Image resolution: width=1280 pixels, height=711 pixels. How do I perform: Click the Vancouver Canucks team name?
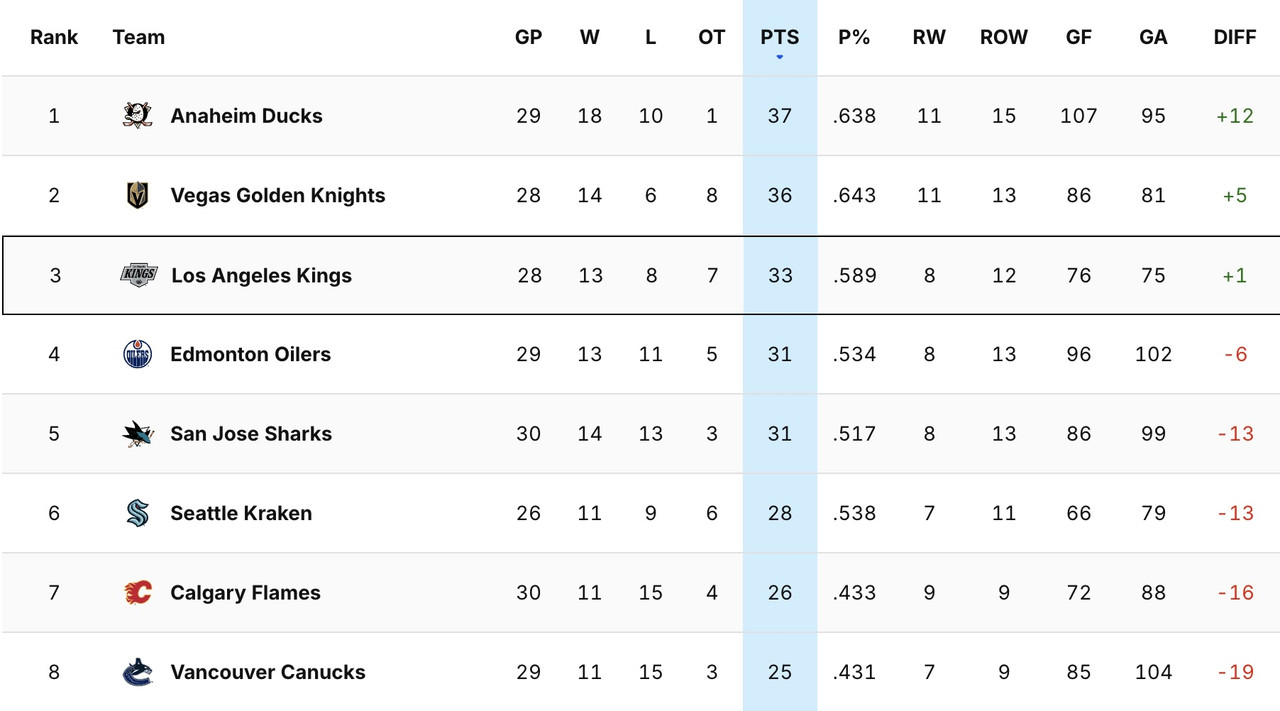pyautogui.click(x=267, y=672)
